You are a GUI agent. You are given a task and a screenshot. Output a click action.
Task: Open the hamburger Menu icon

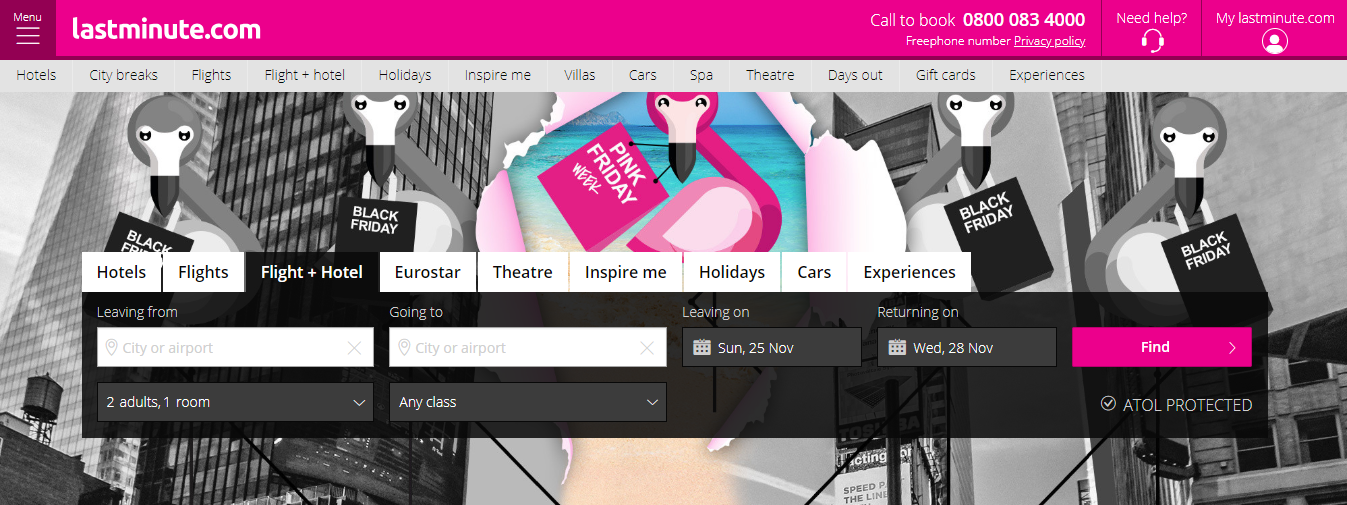click(x=28, y=35)
